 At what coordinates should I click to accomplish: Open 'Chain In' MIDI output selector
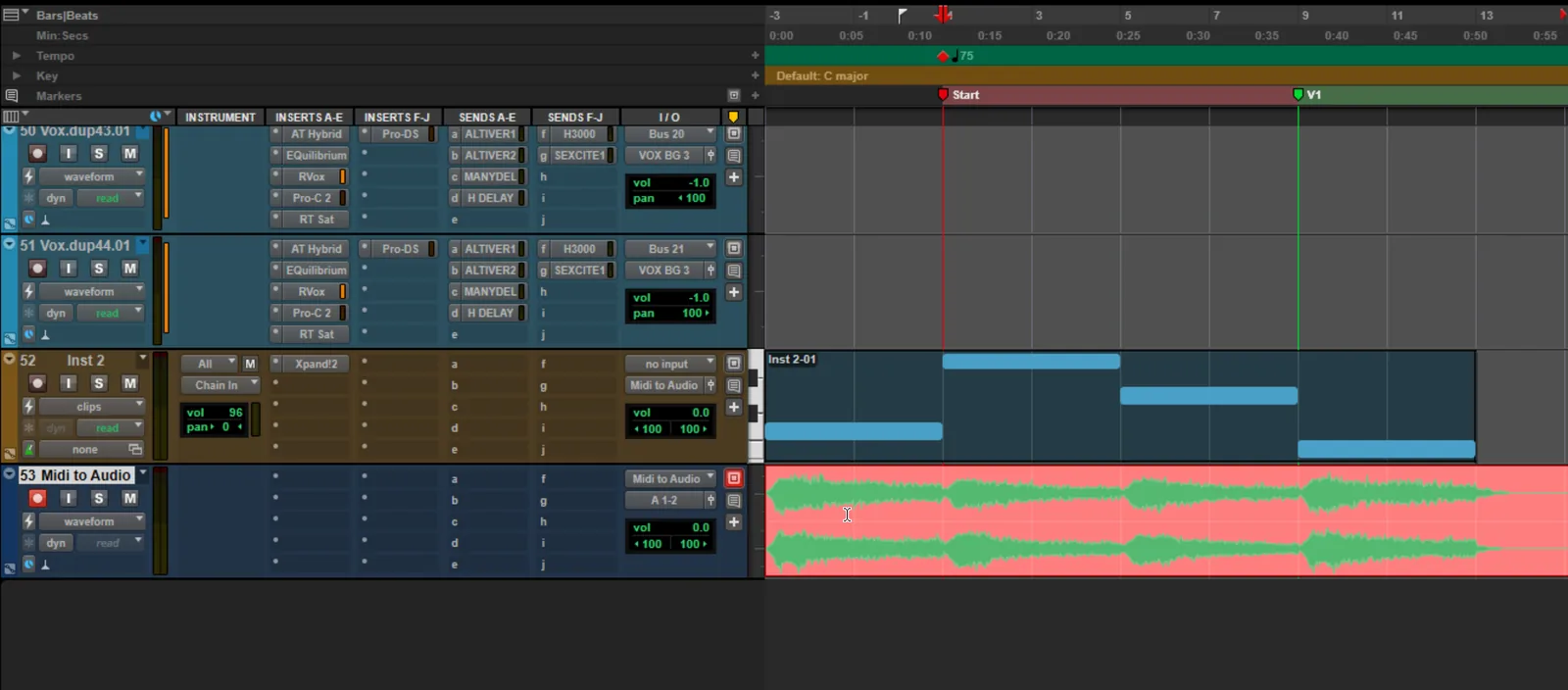220,385
